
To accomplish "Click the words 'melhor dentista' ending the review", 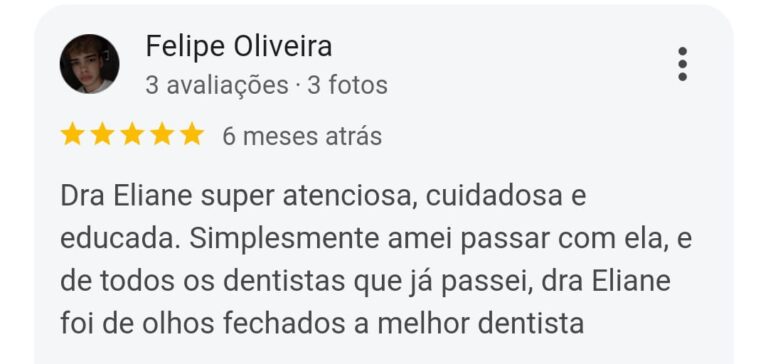I will (x=480, y=324).
